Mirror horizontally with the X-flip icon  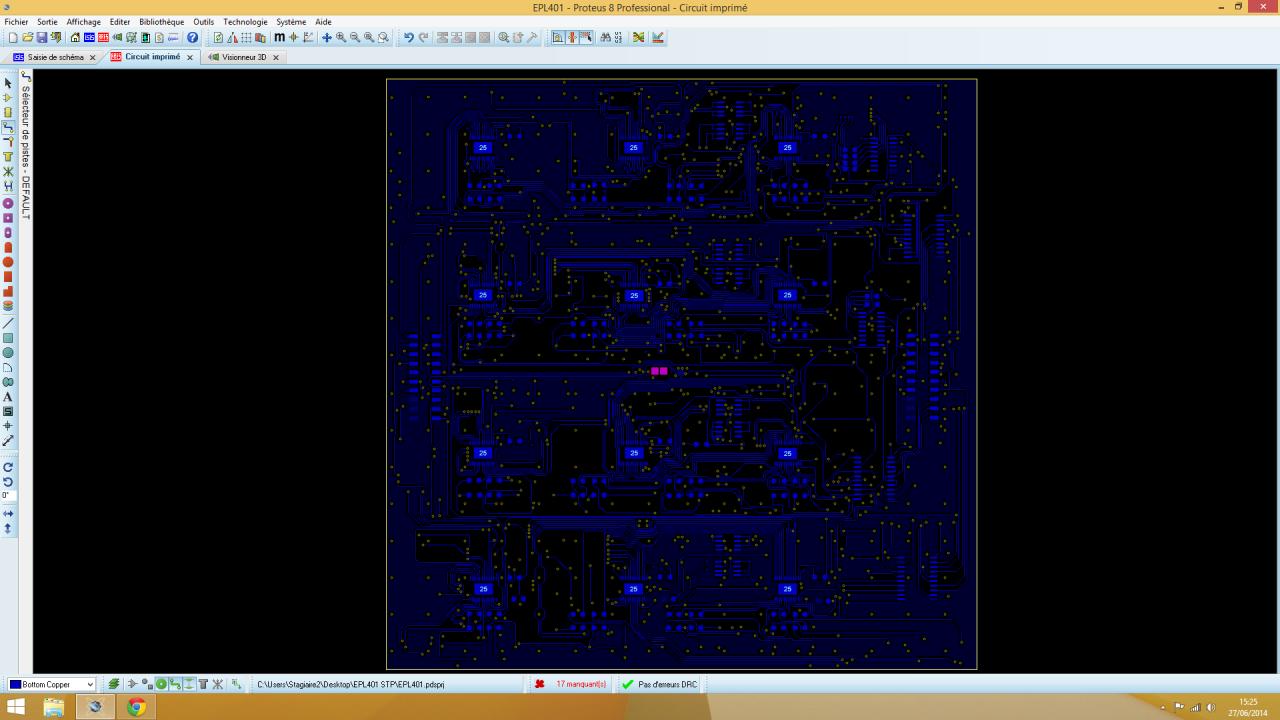coord(8,514)
